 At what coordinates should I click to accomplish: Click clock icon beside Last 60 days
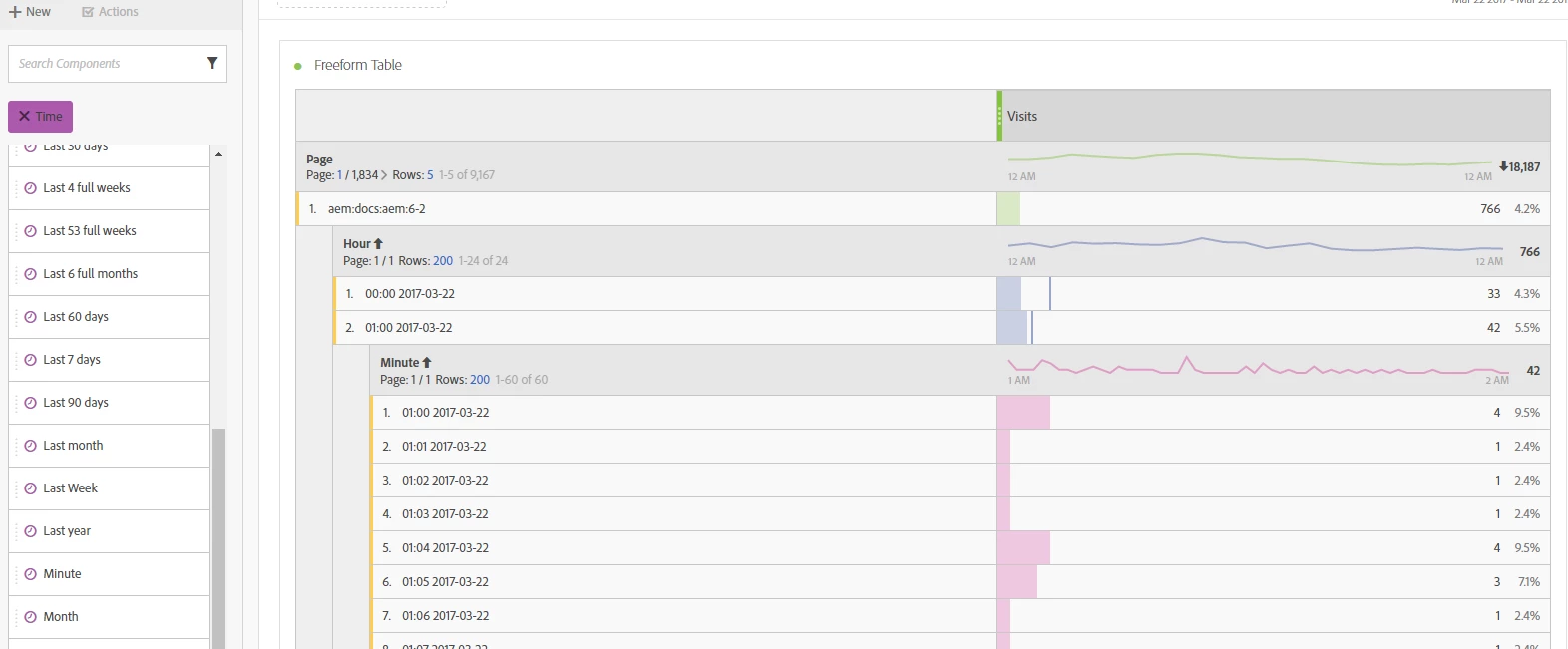(30, 317)
